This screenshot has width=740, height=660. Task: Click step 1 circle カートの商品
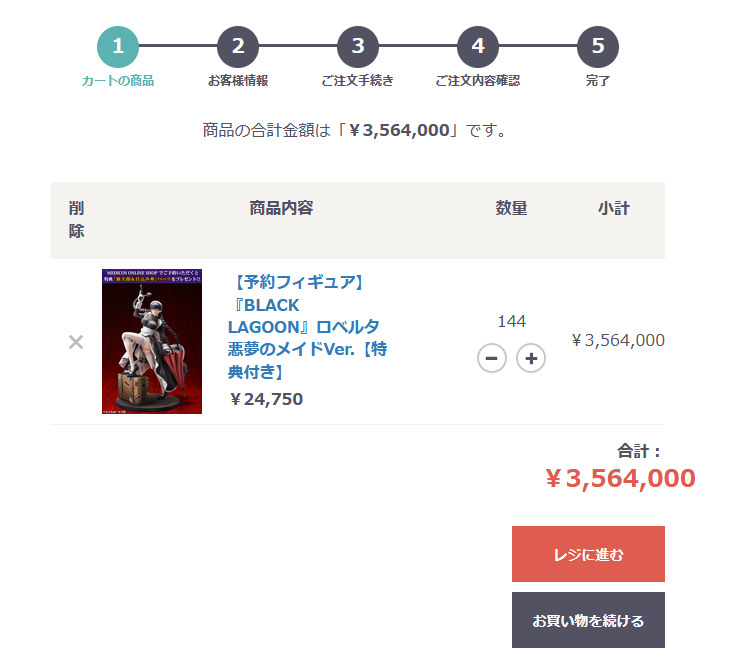pos(118,46)
